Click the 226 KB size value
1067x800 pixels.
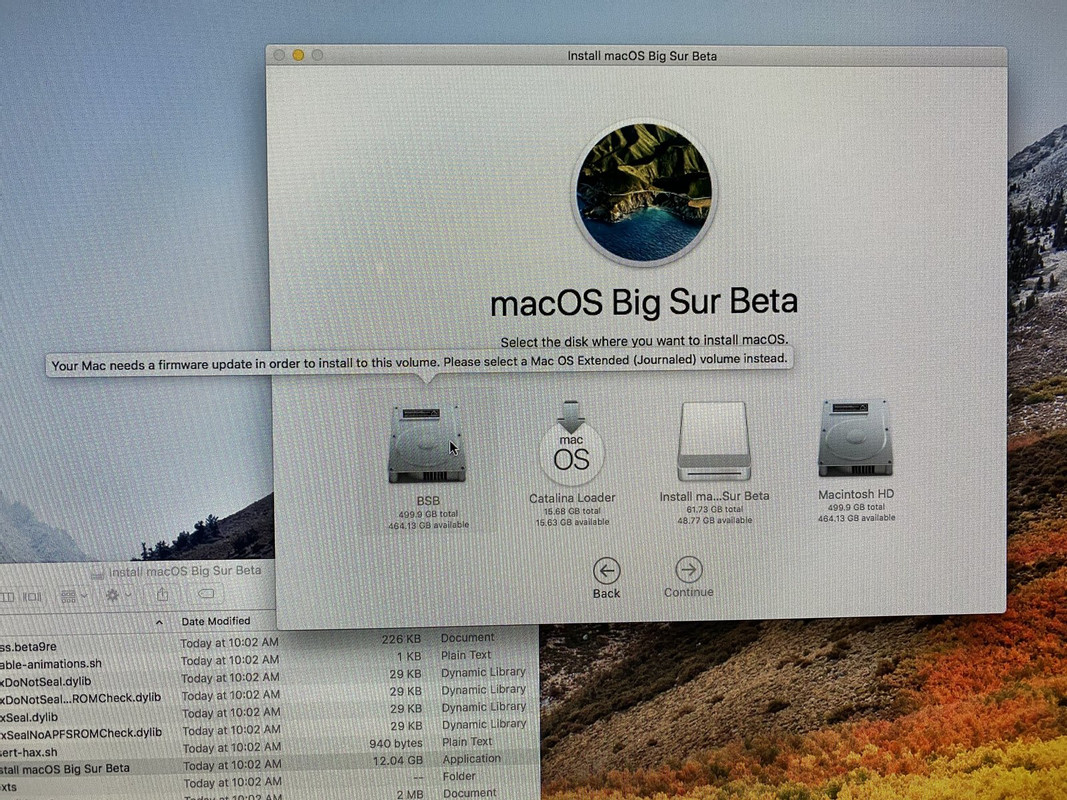pyautogui.click(x=401, y=639)
